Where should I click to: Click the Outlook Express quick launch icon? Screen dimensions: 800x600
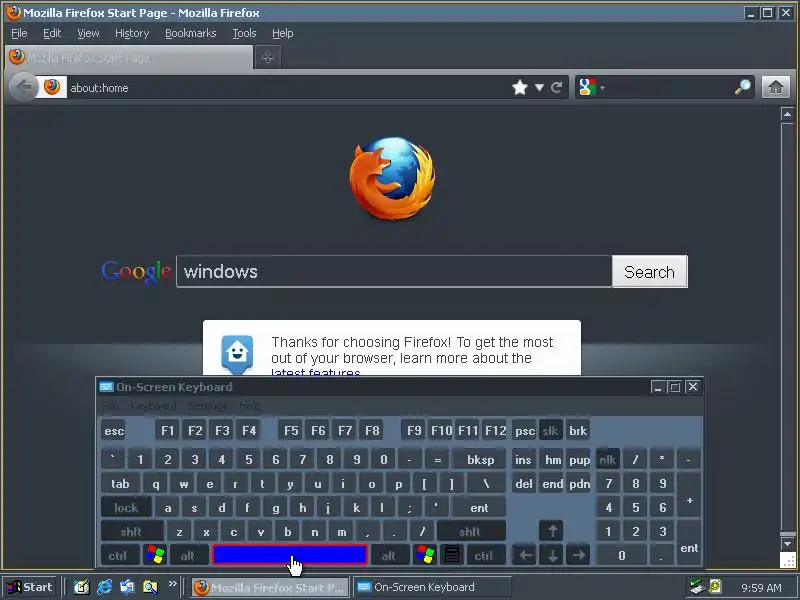(x=128, y=587)
